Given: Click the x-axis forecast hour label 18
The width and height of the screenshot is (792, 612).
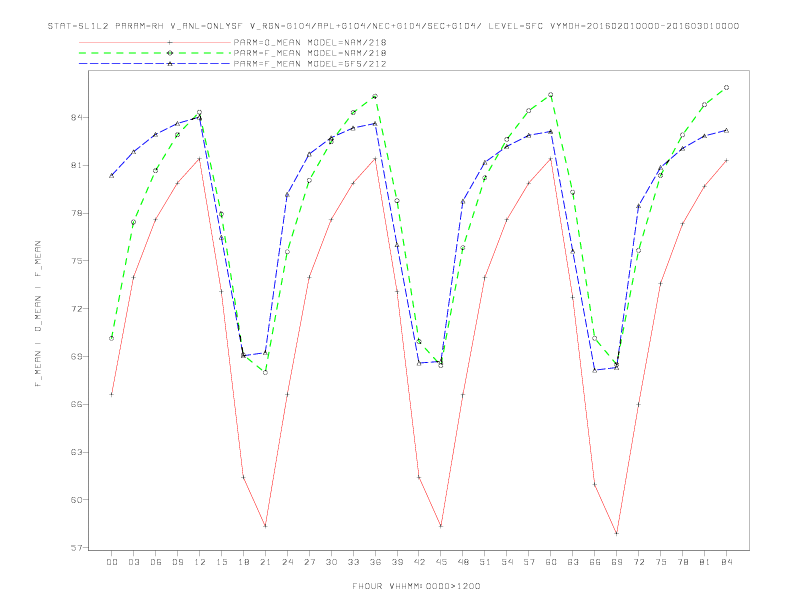Looking at the screenshot, I should click(243, 562).
